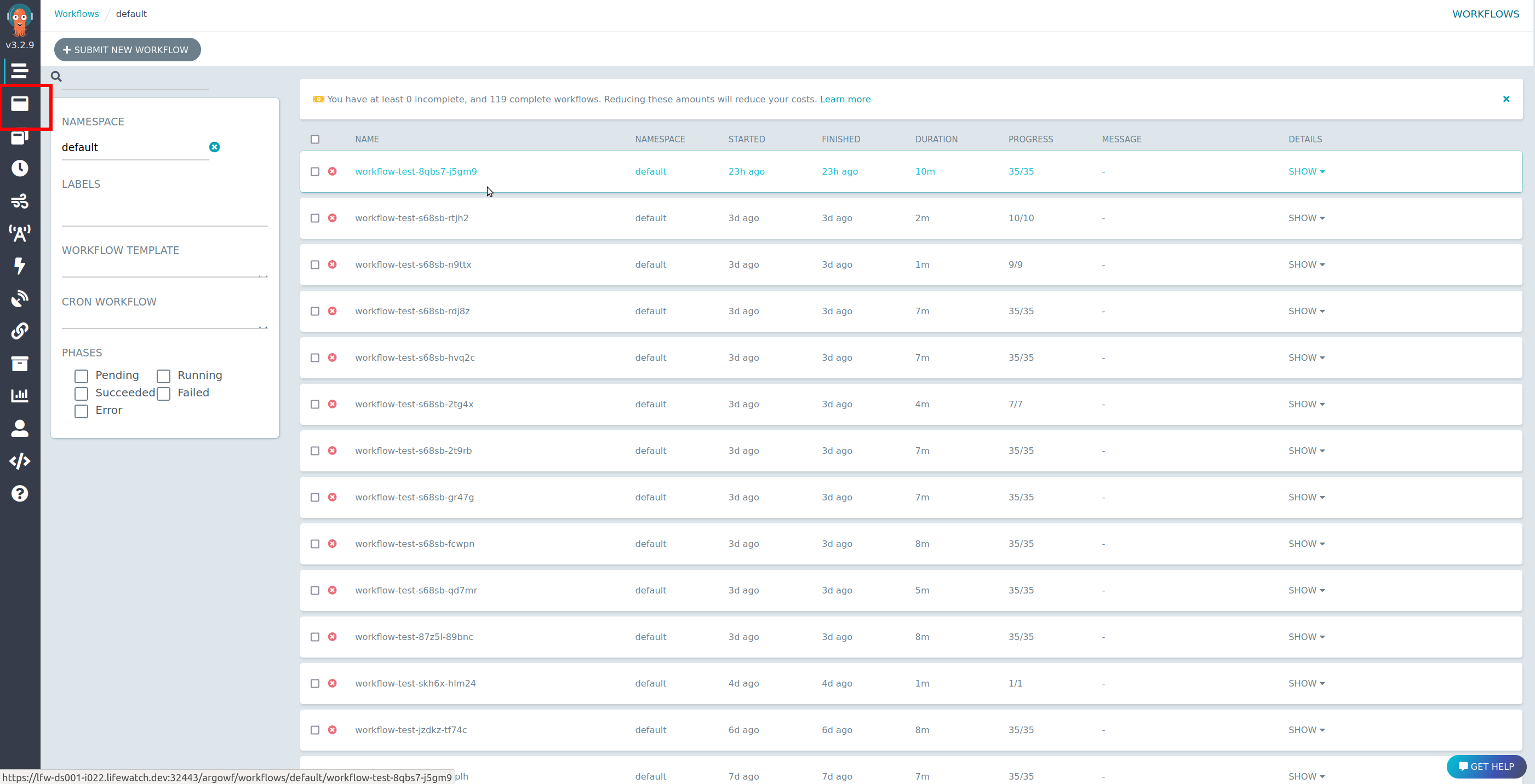The image size is (1535, 784).
Task: Open the Learn more link in banner
Action: [x=844, y=100]
